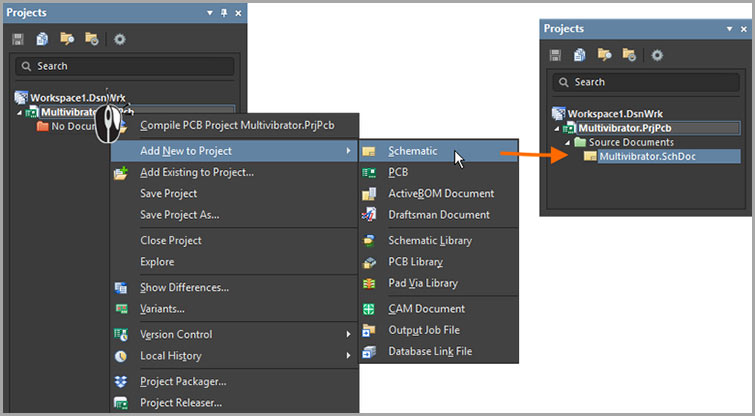Choose Compile PCB Project Multivibrator.PrjPcb

(235, 126)
